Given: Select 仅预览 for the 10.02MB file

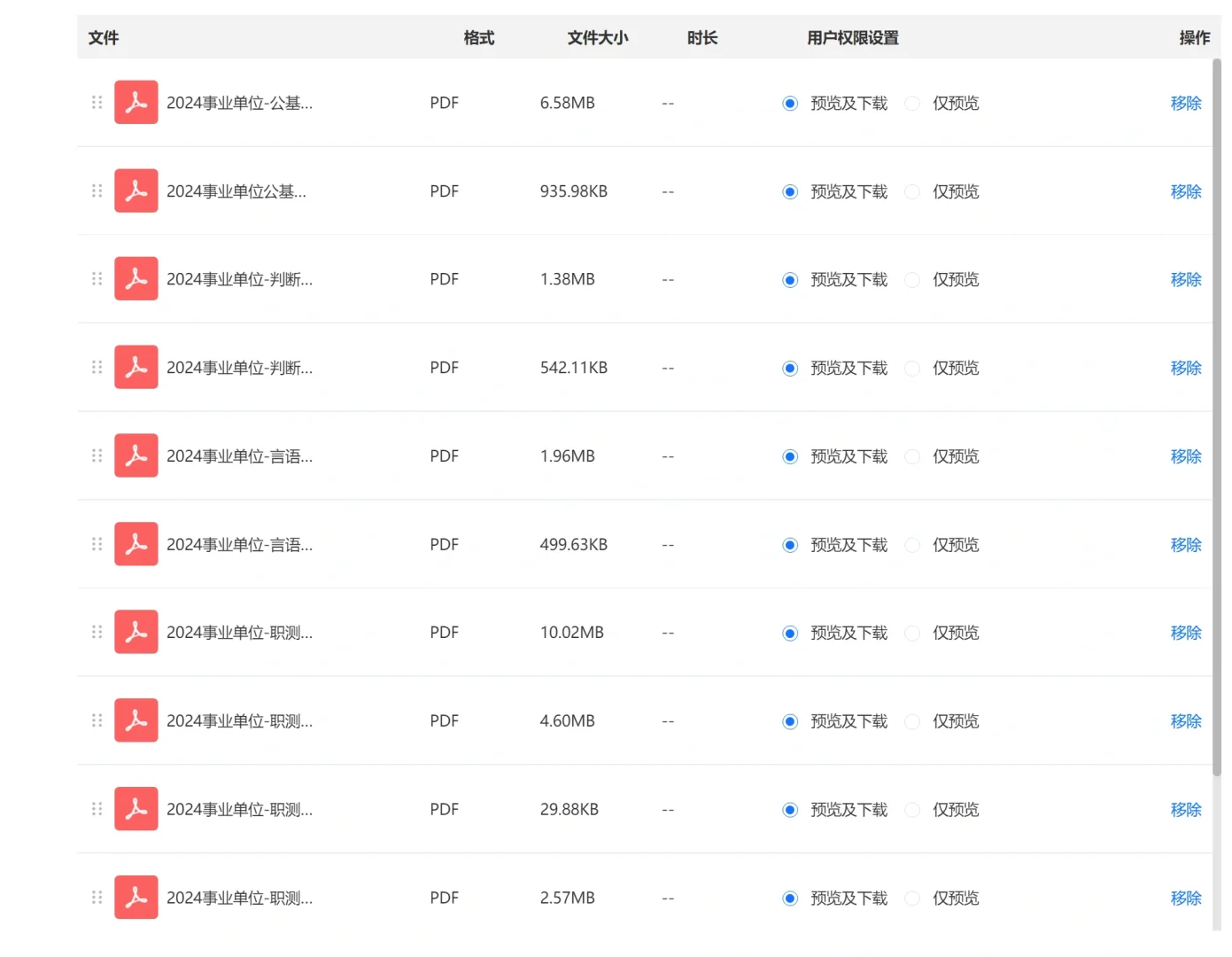Looking at the screenshot, I should pyautogui.click(x=912, y=634).
